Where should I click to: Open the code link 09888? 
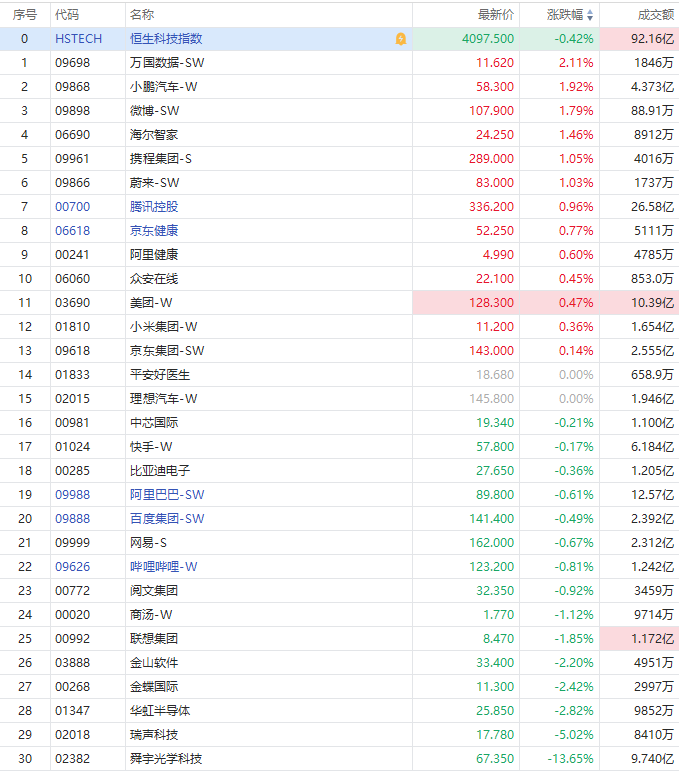coord(72,519)
